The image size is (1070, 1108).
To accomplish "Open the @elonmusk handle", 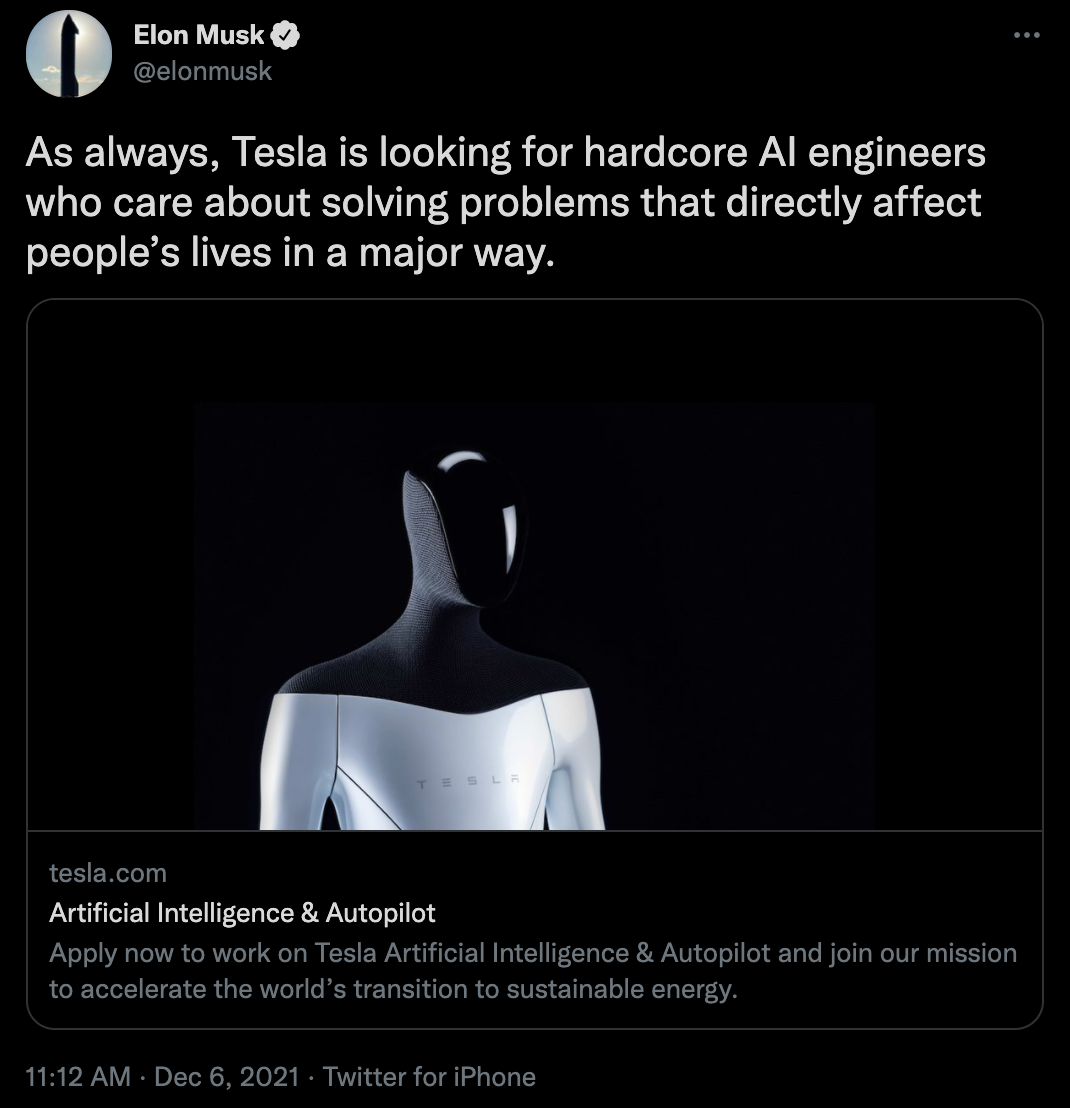I will (200, 70).
